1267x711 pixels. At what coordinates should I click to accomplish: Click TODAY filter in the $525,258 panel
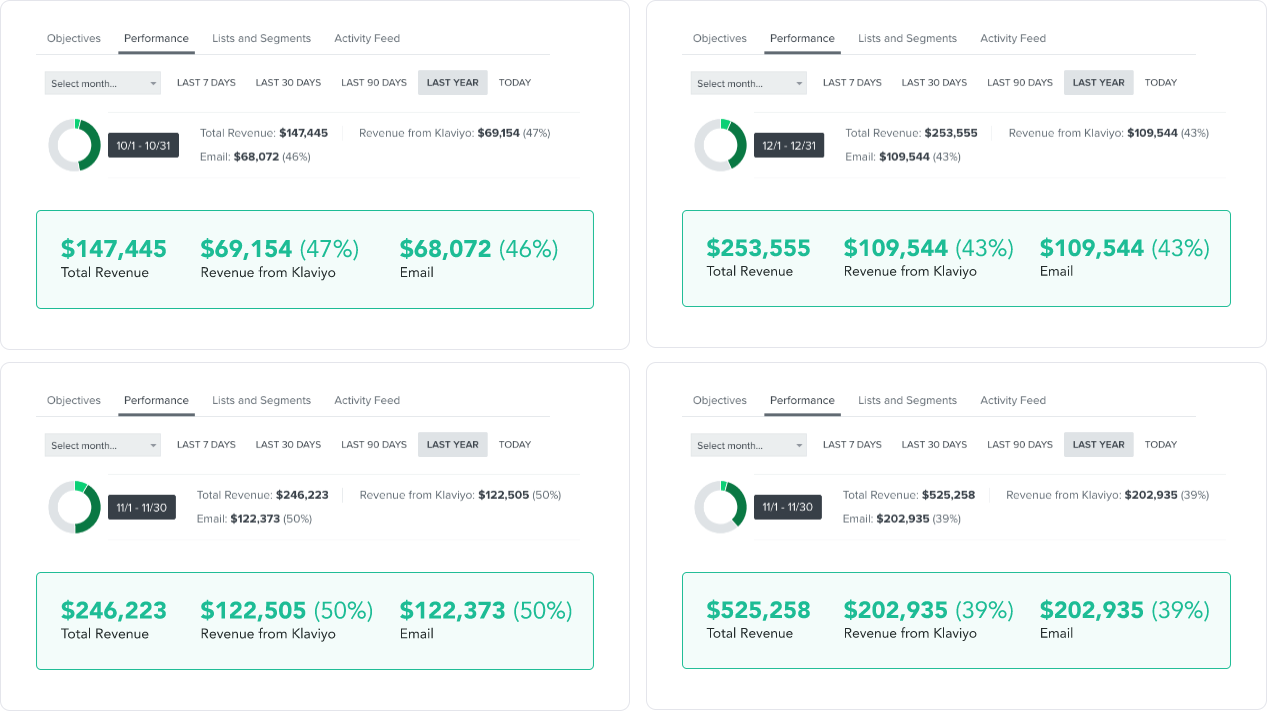coord(1161,445)
